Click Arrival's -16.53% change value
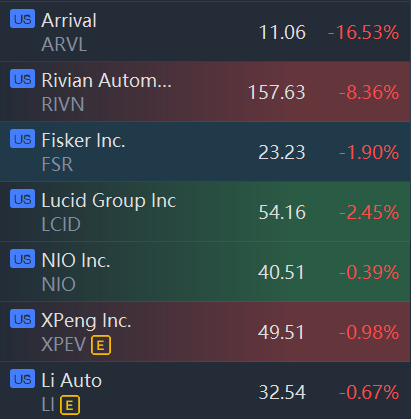 click(x=364, y=32)
